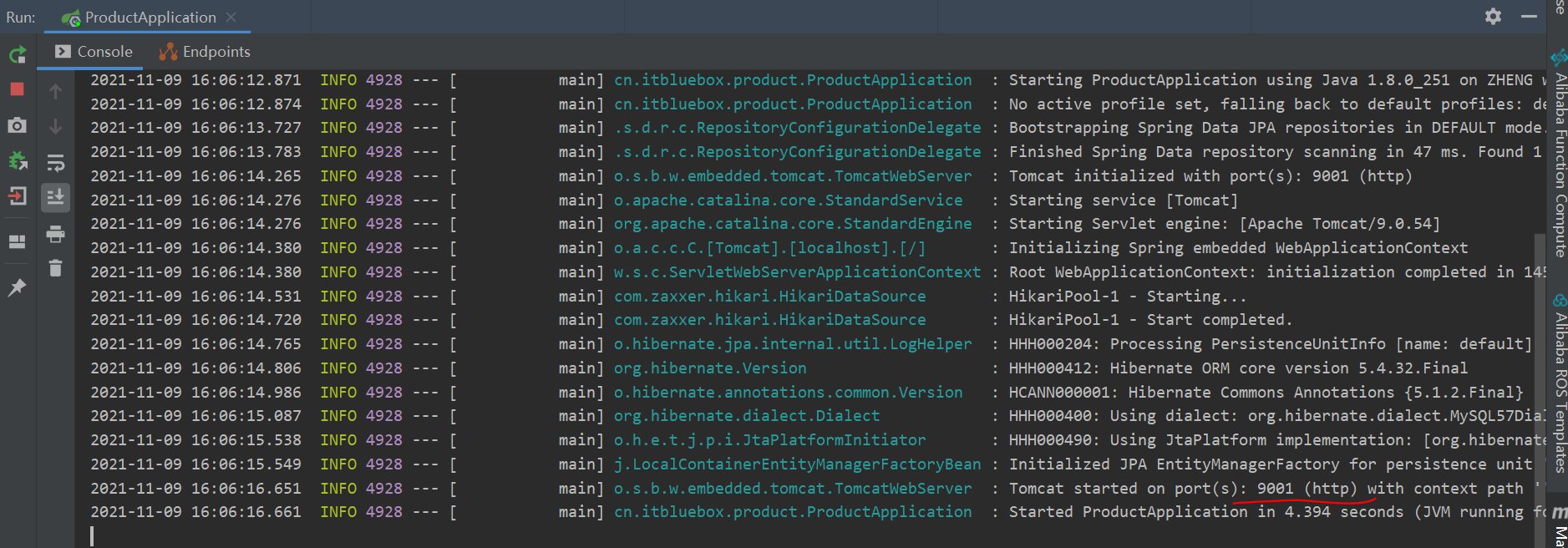The width and height of the screenshot is (1568, 548).
Task: Click 'j.LocalContainerEntityManagerFactoryBean' logger name
Action: pos(797,464)
